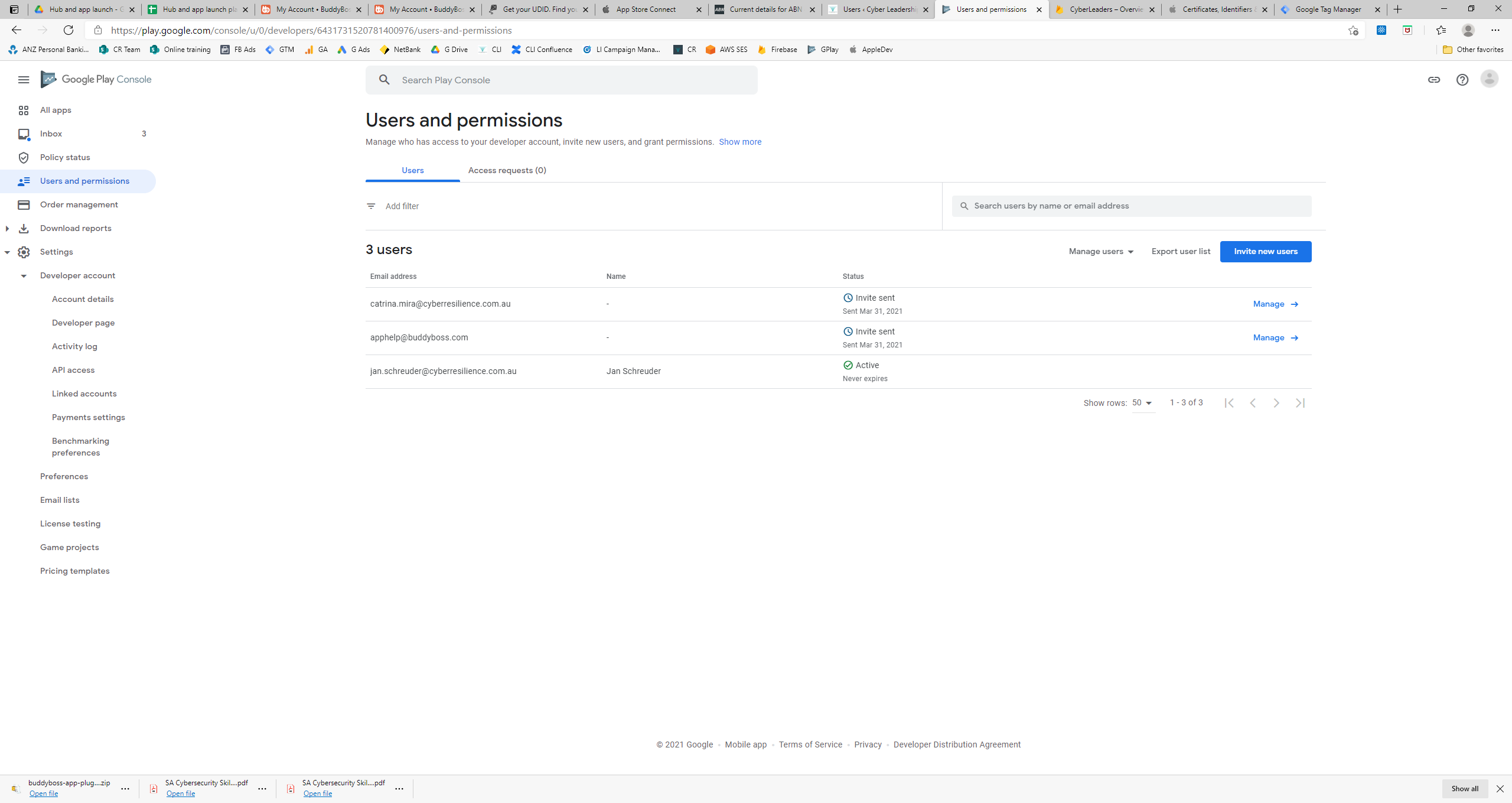
Task: Click the copy link icon in header
Action: click(1434, 80)
